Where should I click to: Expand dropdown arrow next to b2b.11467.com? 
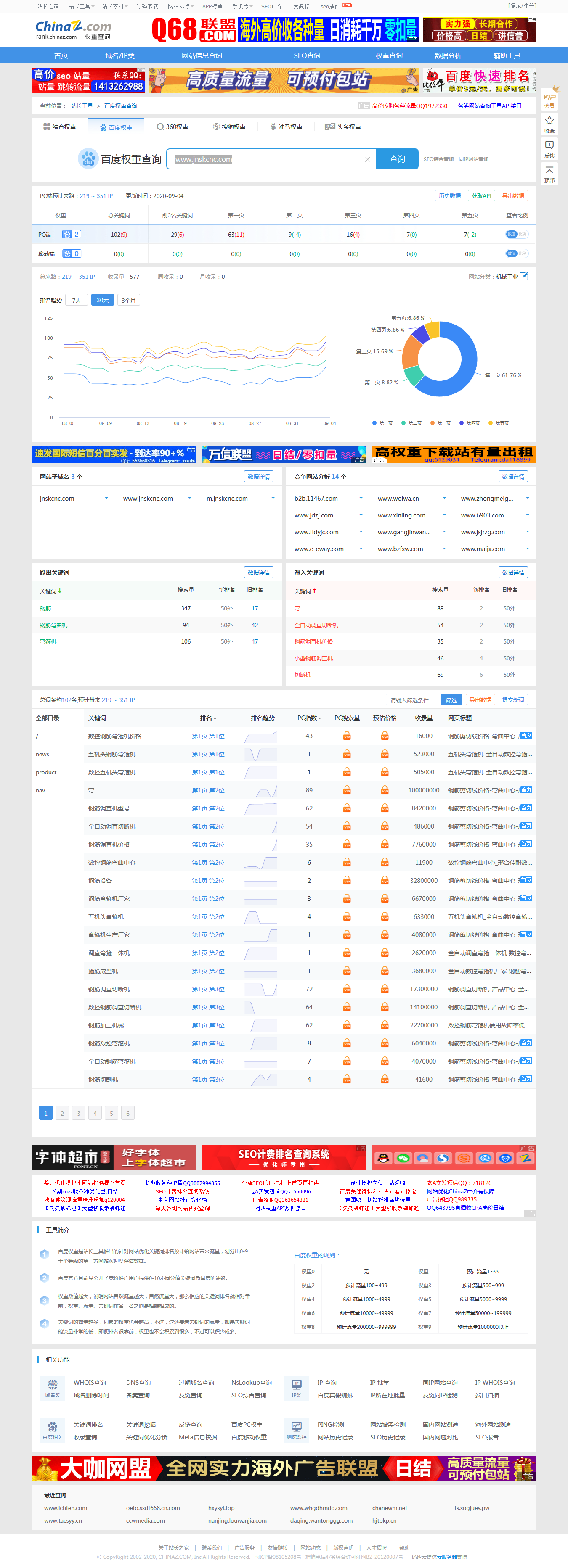361,499
